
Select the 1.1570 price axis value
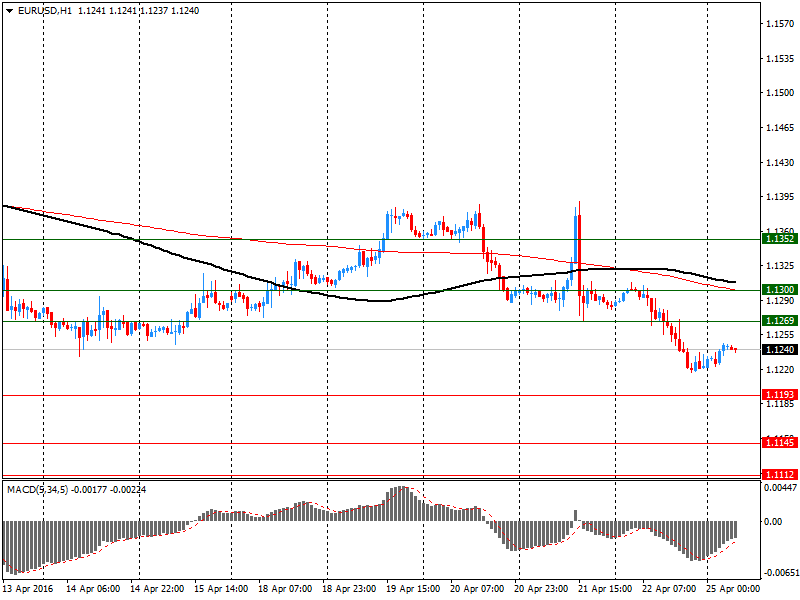click(x=780, y=23)
